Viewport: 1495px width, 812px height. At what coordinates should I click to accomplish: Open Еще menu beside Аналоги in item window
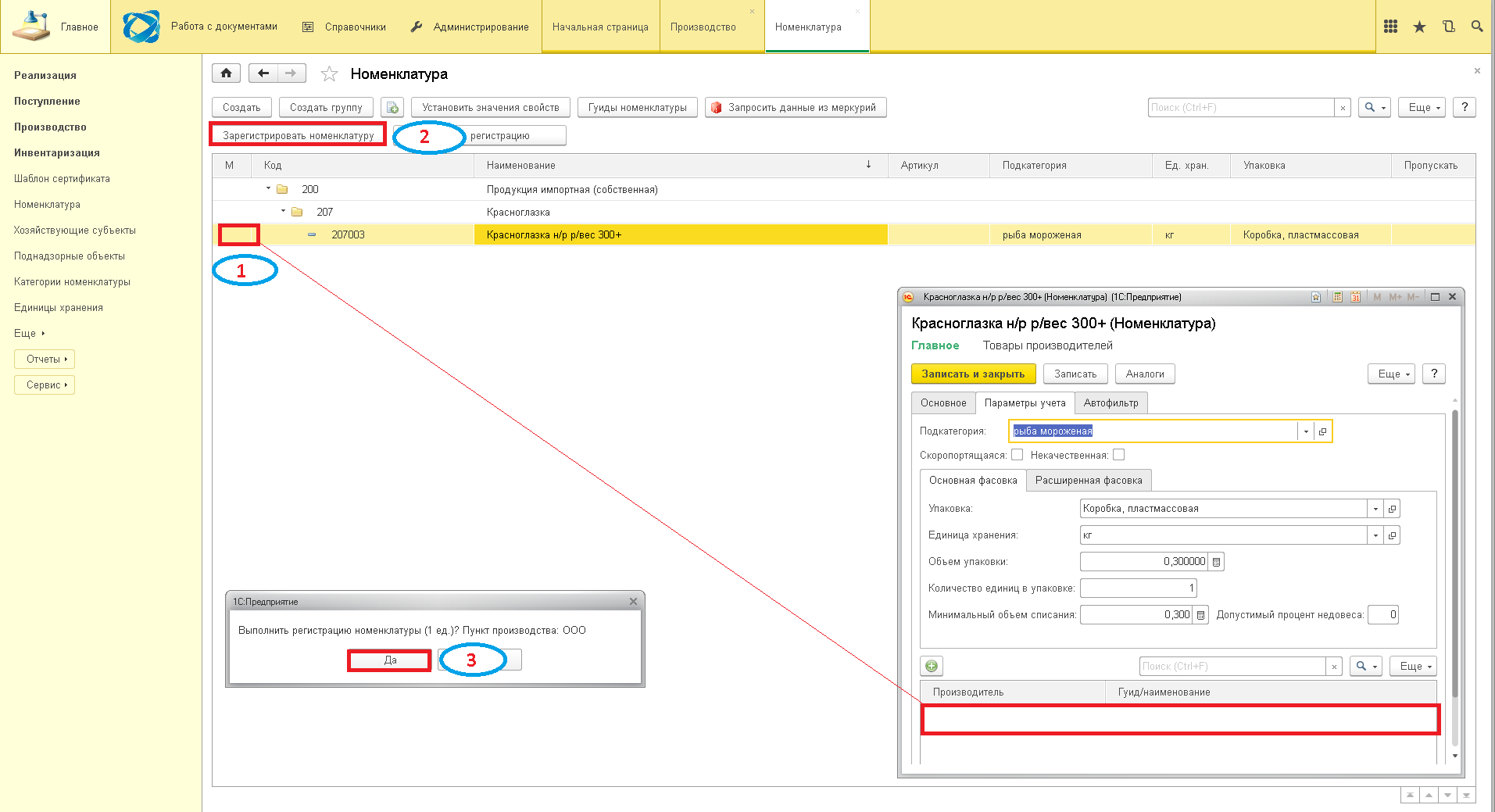point(1391,374)
